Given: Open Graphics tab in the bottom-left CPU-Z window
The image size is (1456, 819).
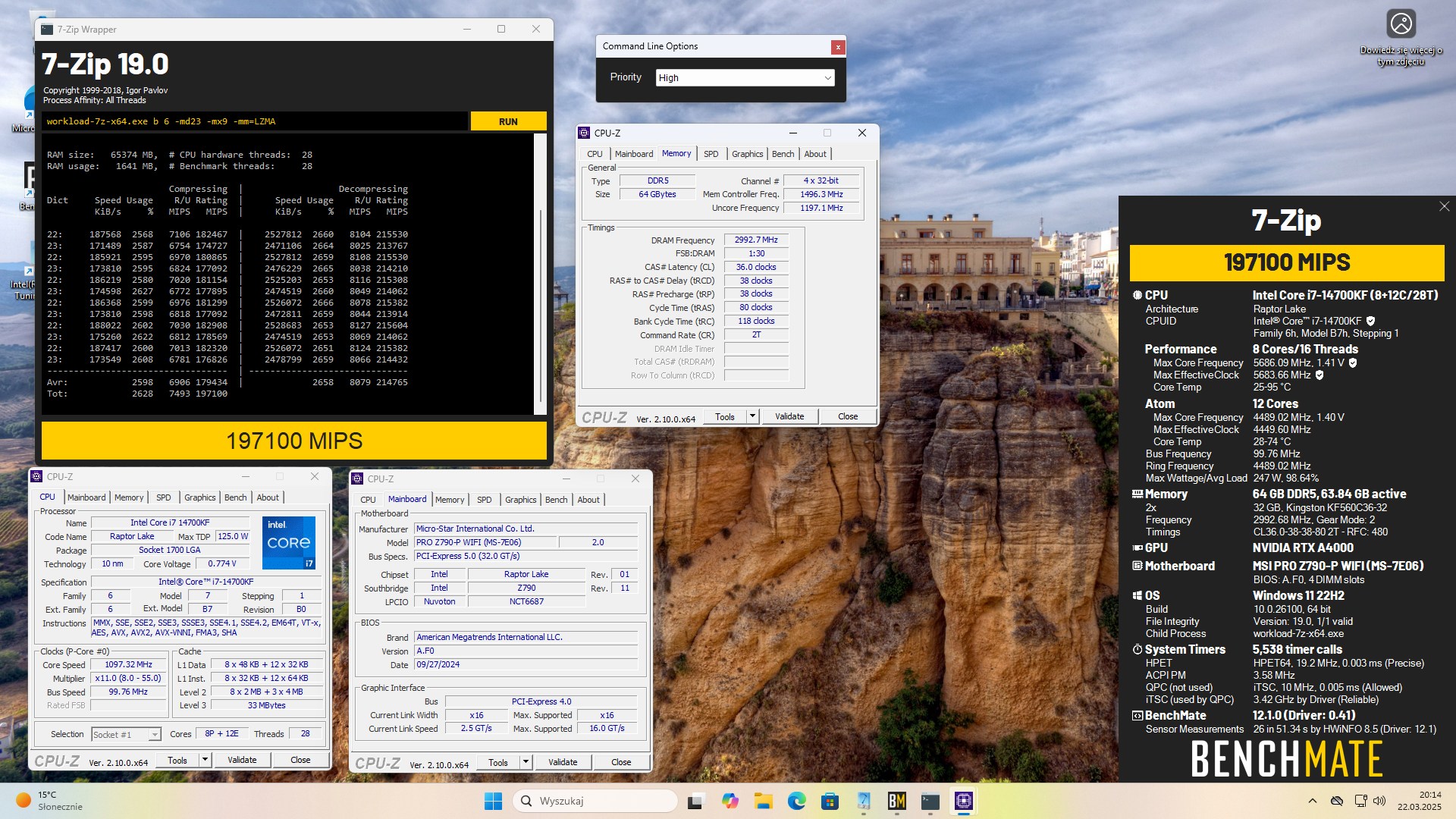Looking at the screenshot, I should click(x=200, y=497).
